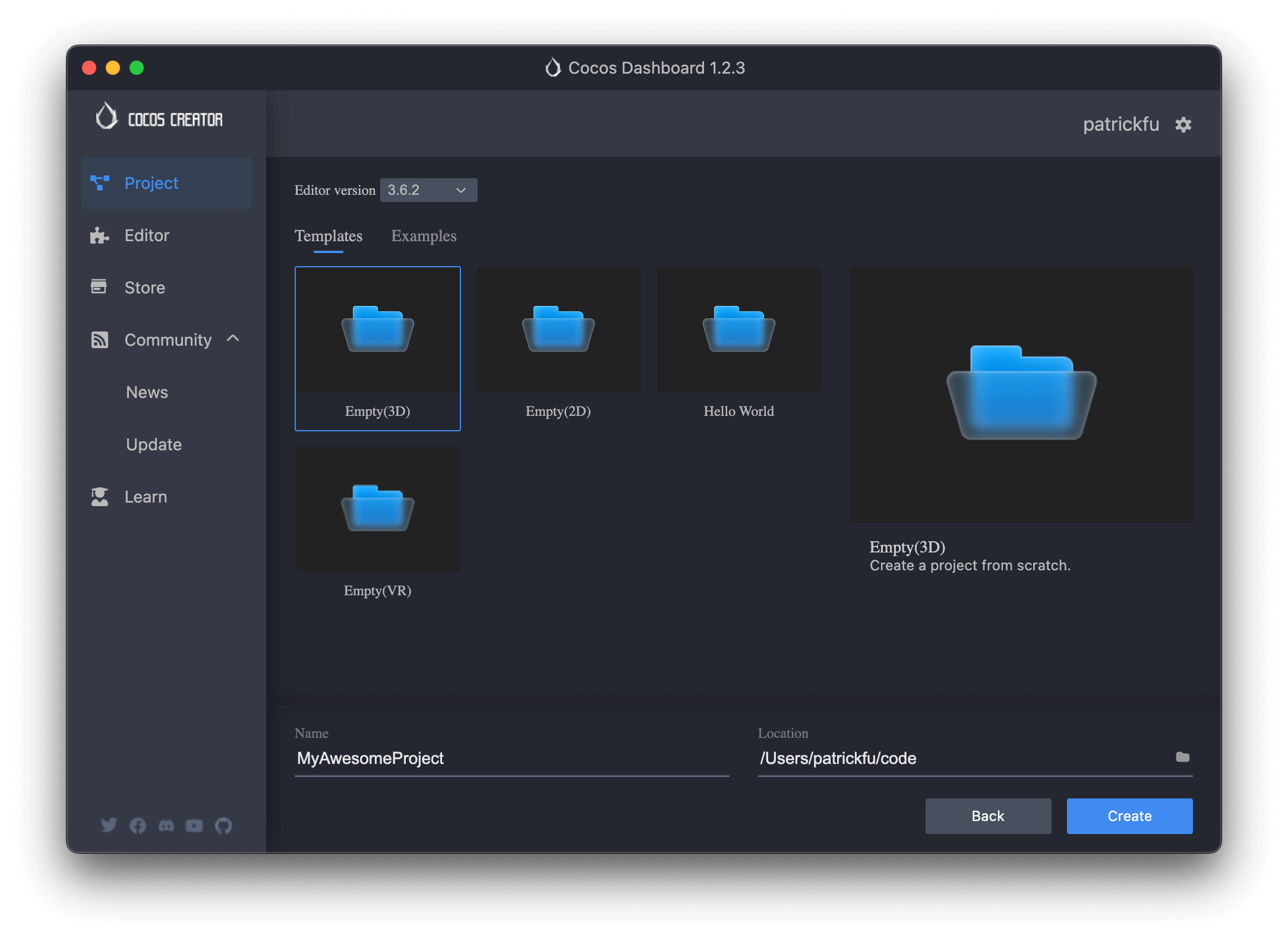Click the Twitter bird icon

[x=109, y=826]
